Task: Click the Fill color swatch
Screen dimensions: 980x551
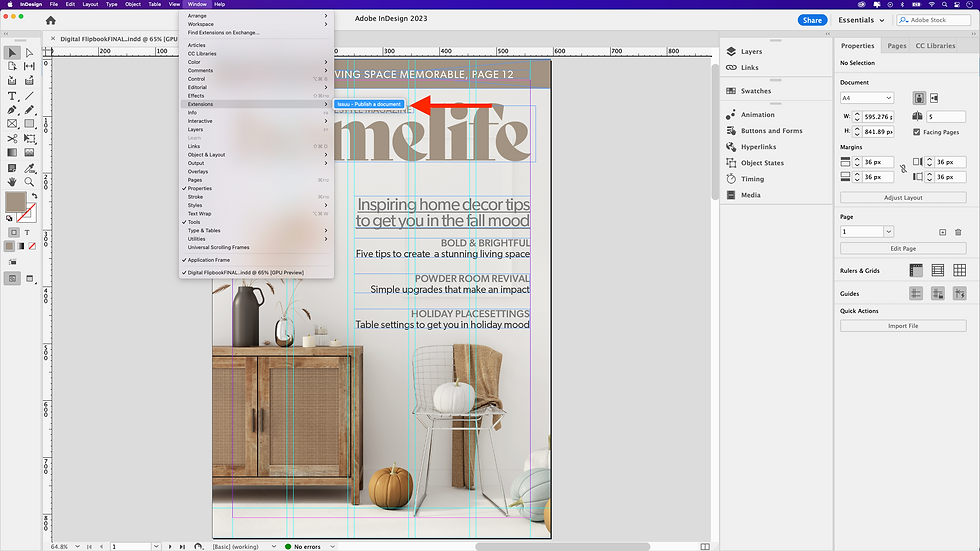Action: click(x=16, y=202)
